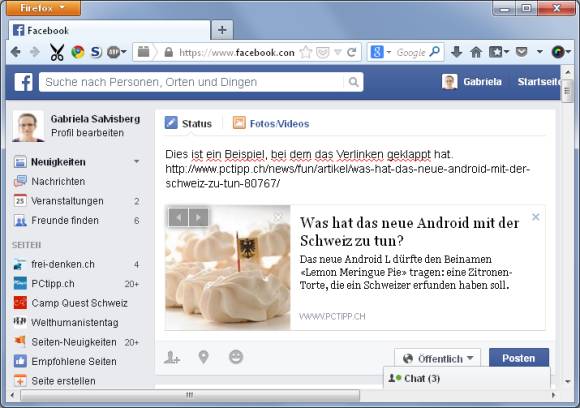Remove the link preview with X
Image resolution: width=580 pixels, height=408 pixels.
pos(535,217)
